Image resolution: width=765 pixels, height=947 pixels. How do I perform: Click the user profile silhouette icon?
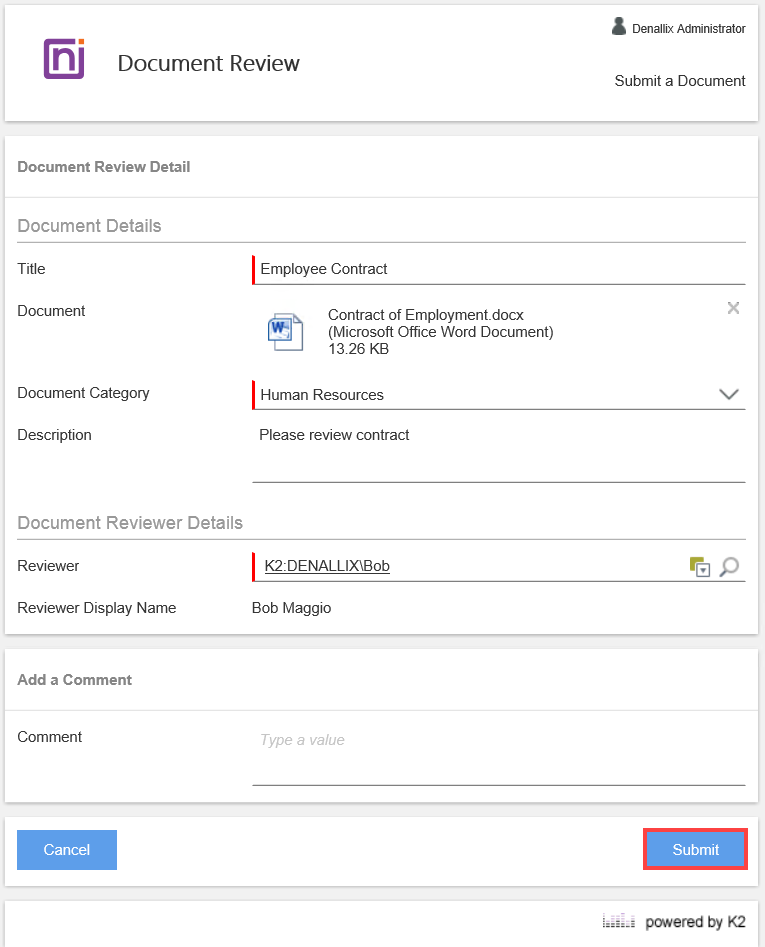tap(619, 27)
